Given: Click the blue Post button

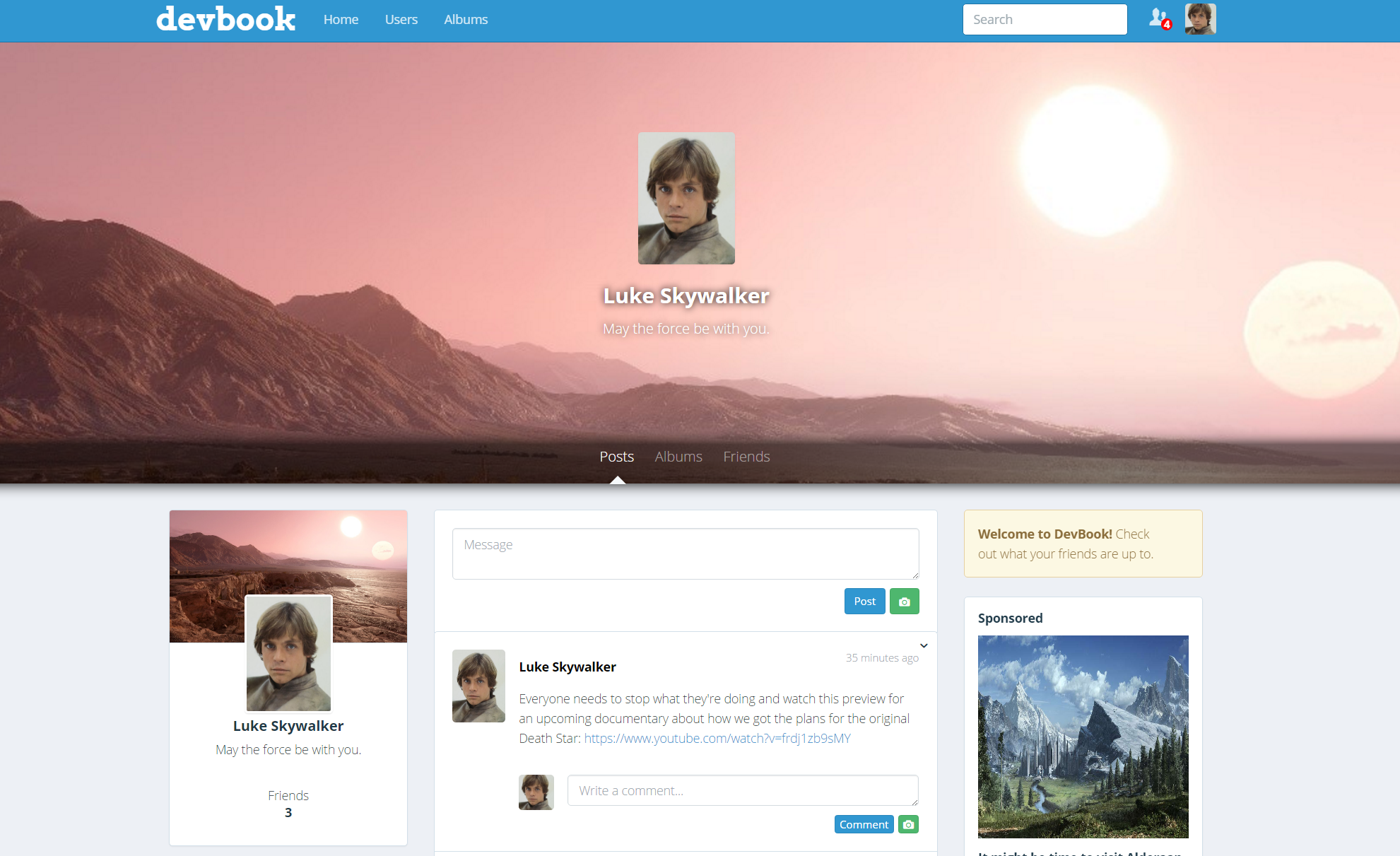Looking at the screenshot, I should click(864, 602).
